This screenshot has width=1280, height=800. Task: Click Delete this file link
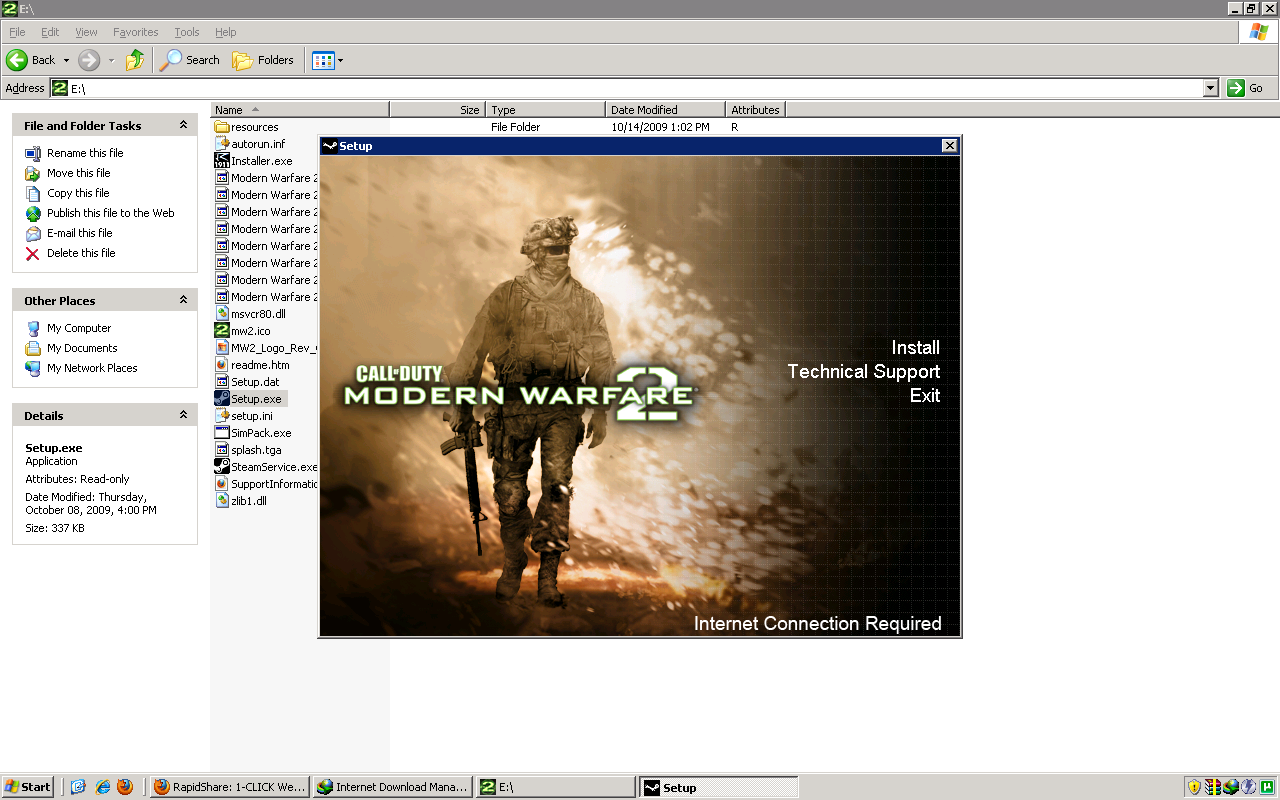[x=81, y=253]
